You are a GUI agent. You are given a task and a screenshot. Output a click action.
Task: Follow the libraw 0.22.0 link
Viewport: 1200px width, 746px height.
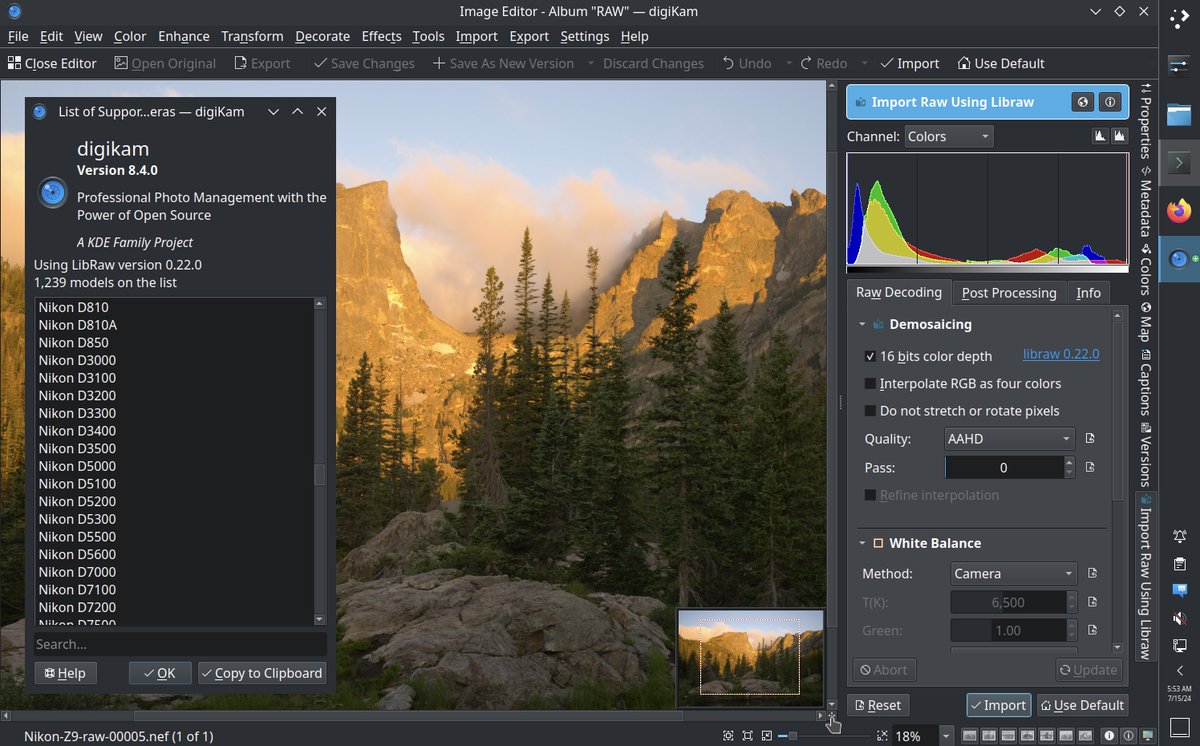click(x=1061, y=354)
